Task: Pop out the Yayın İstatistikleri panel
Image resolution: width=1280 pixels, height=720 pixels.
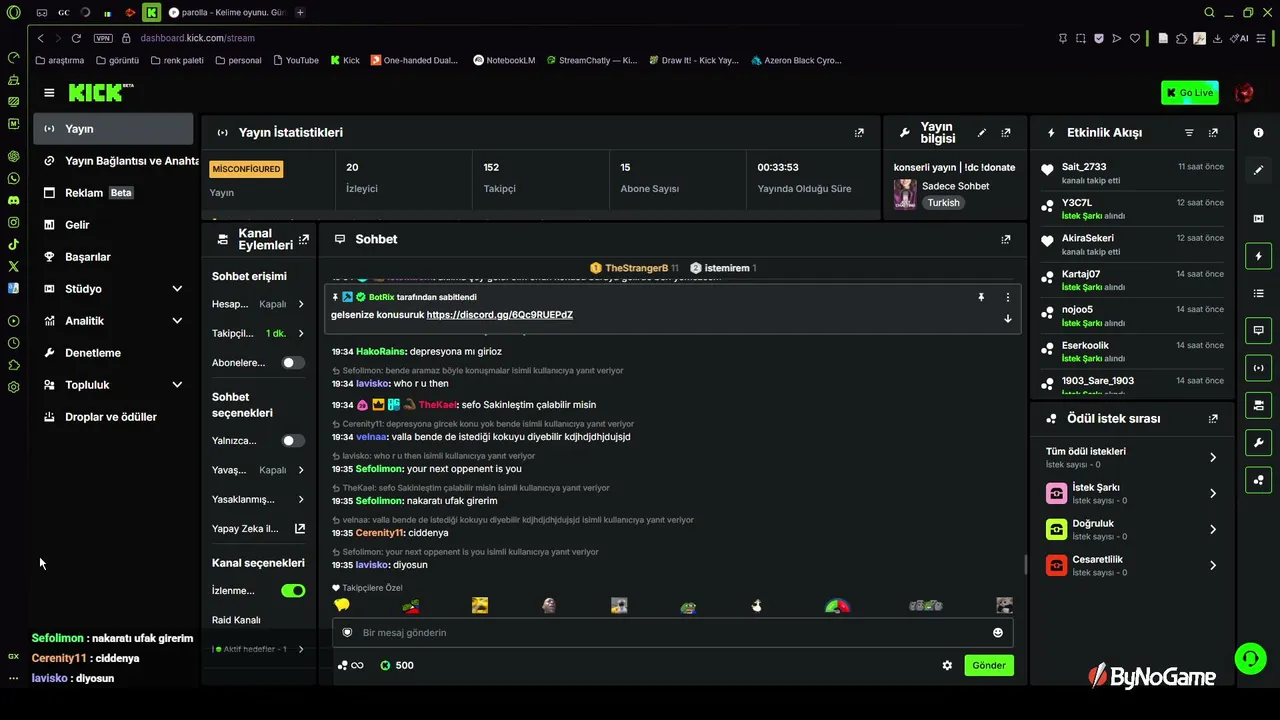Action: click(x=859, y=132)
